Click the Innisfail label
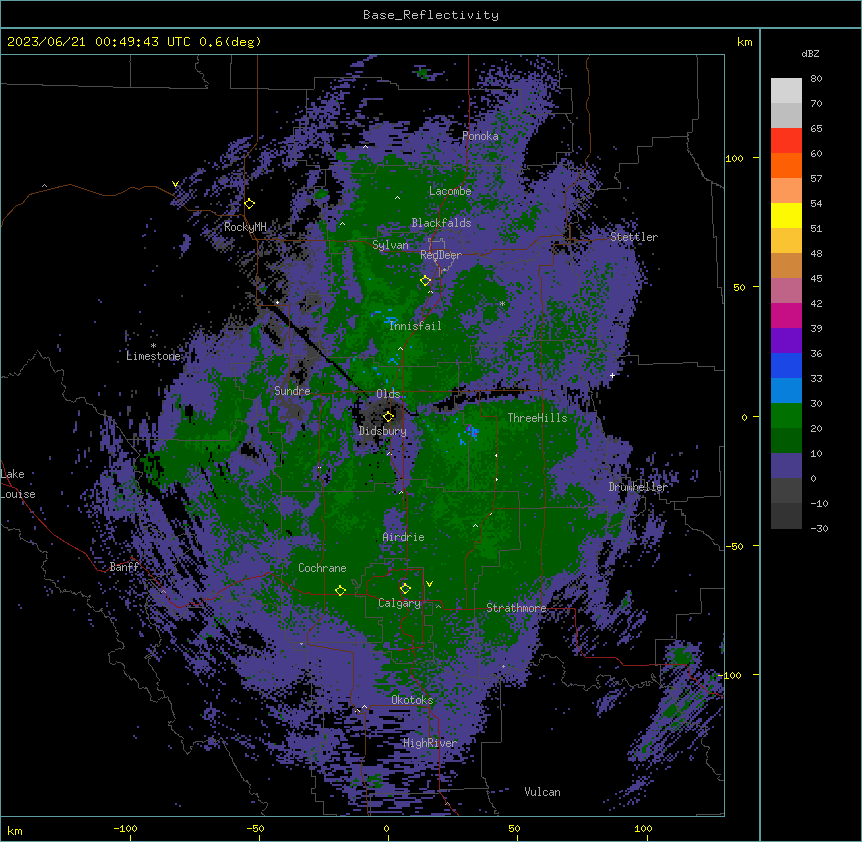 (x=415, y=326)
